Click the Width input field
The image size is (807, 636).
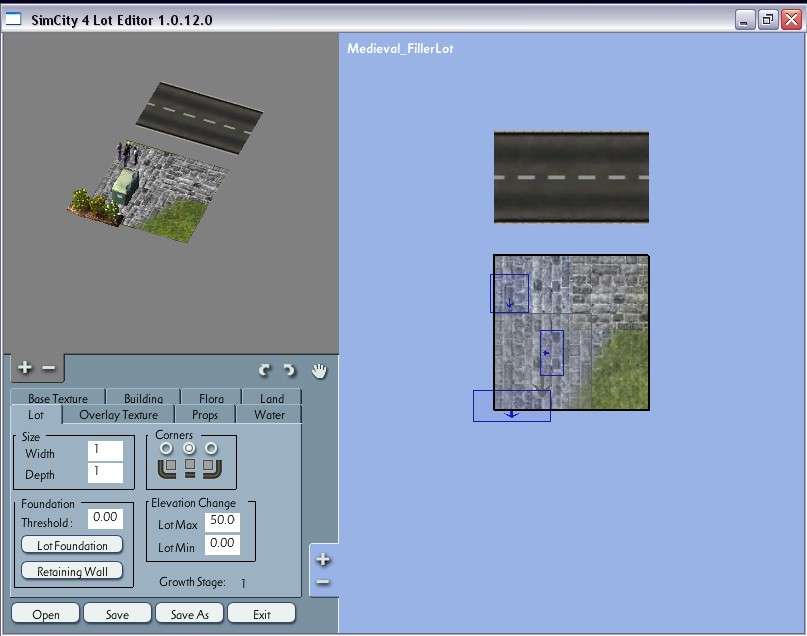(x=105, y=451)
